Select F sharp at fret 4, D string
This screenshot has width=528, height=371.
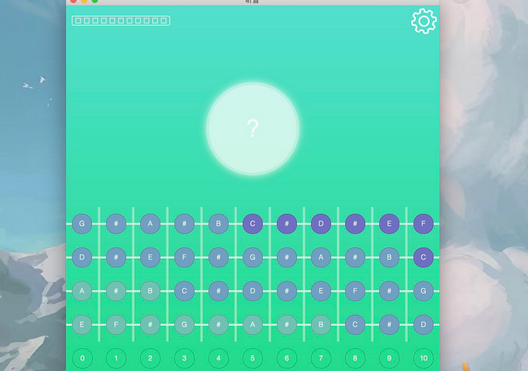click(219, 257)
